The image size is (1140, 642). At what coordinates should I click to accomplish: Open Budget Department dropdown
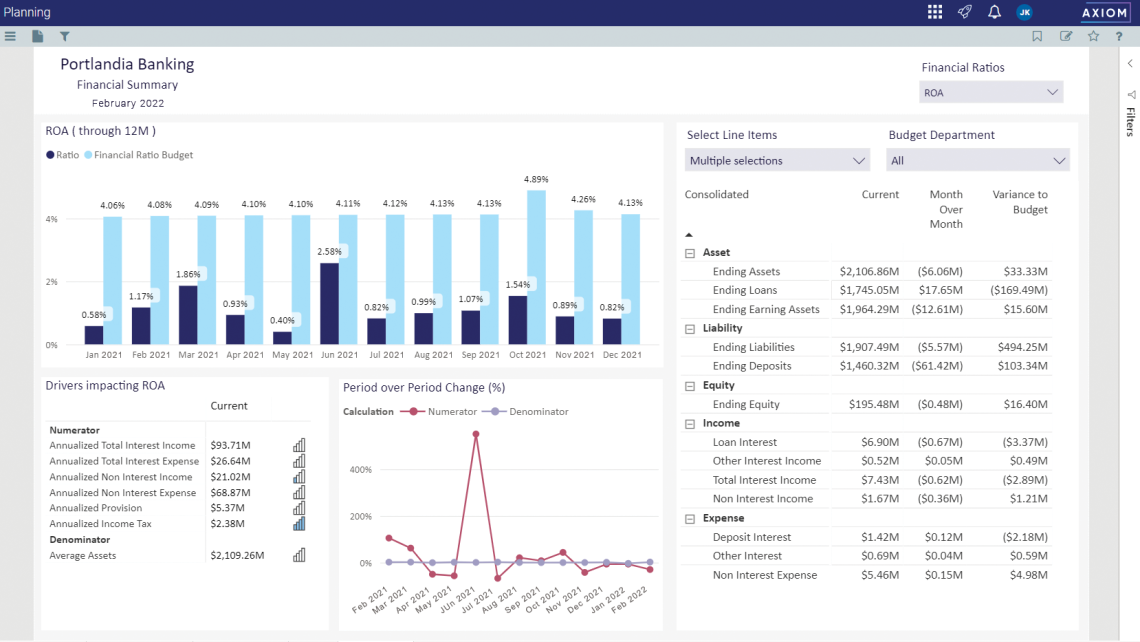coord(977,161)
